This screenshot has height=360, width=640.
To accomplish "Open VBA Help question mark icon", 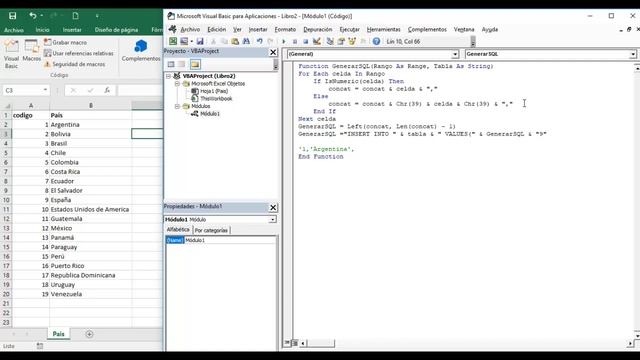I will [376, 41].
